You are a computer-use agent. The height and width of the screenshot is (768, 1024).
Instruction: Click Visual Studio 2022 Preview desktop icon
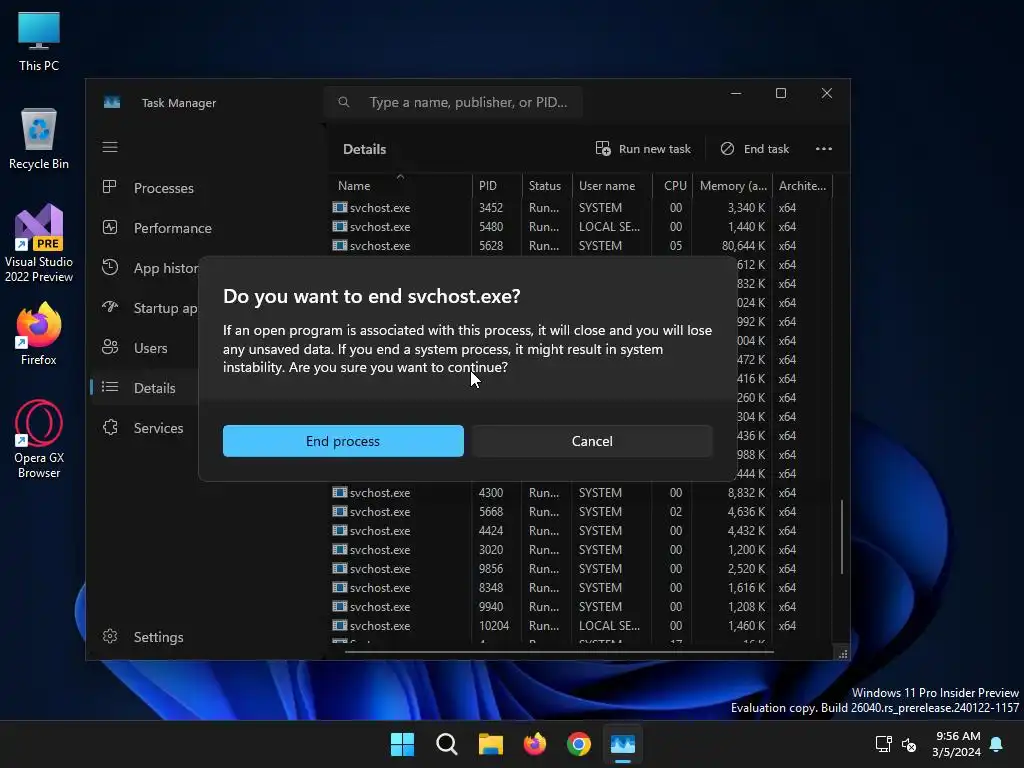point(39,244)
